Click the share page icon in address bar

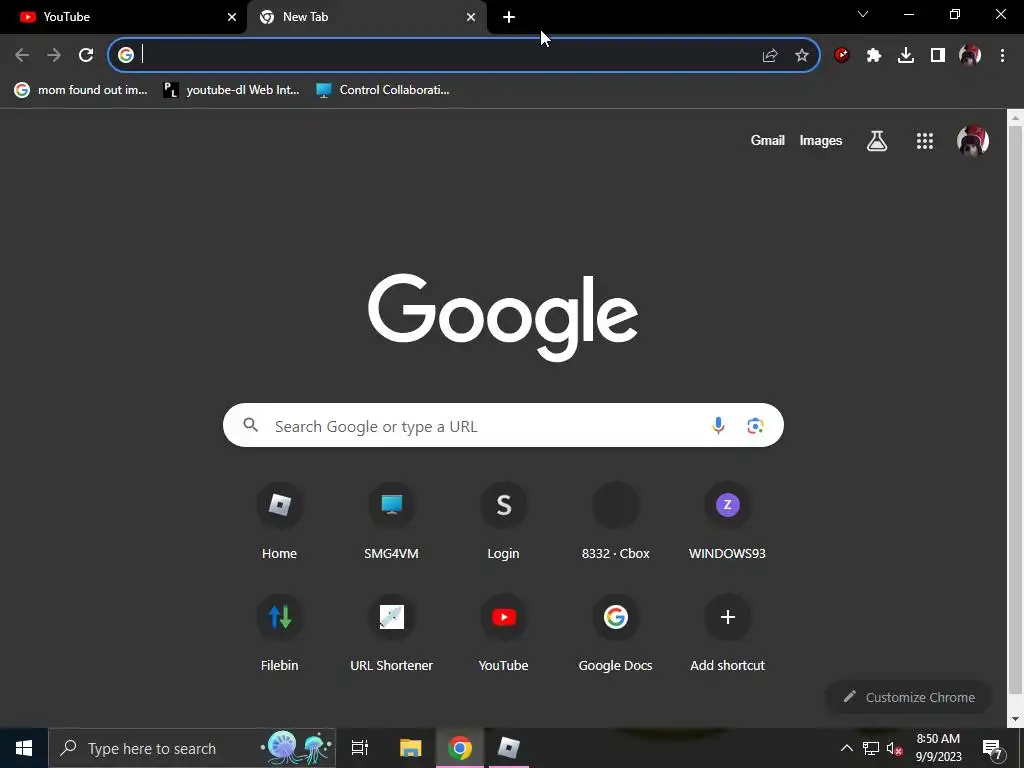(x=770, y=56)
